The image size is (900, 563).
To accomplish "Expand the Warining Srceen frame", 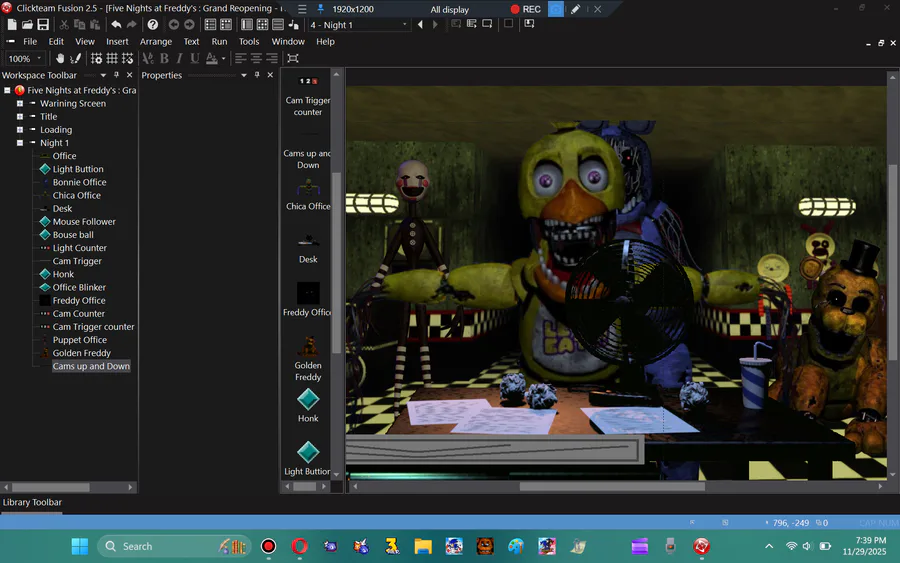I will (20, 103).
